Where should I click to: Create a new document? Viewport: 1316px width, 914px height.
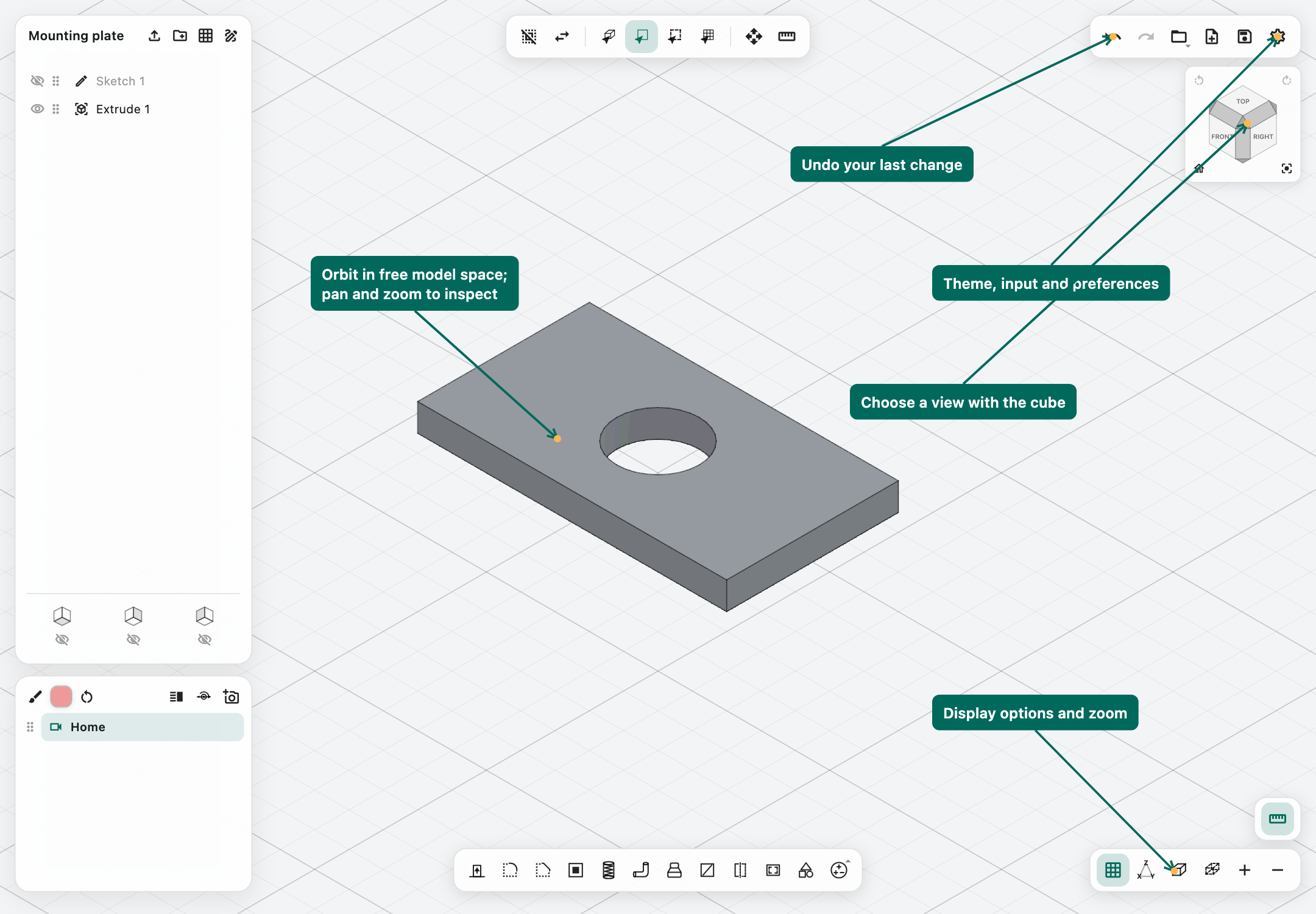(1212, 37)
